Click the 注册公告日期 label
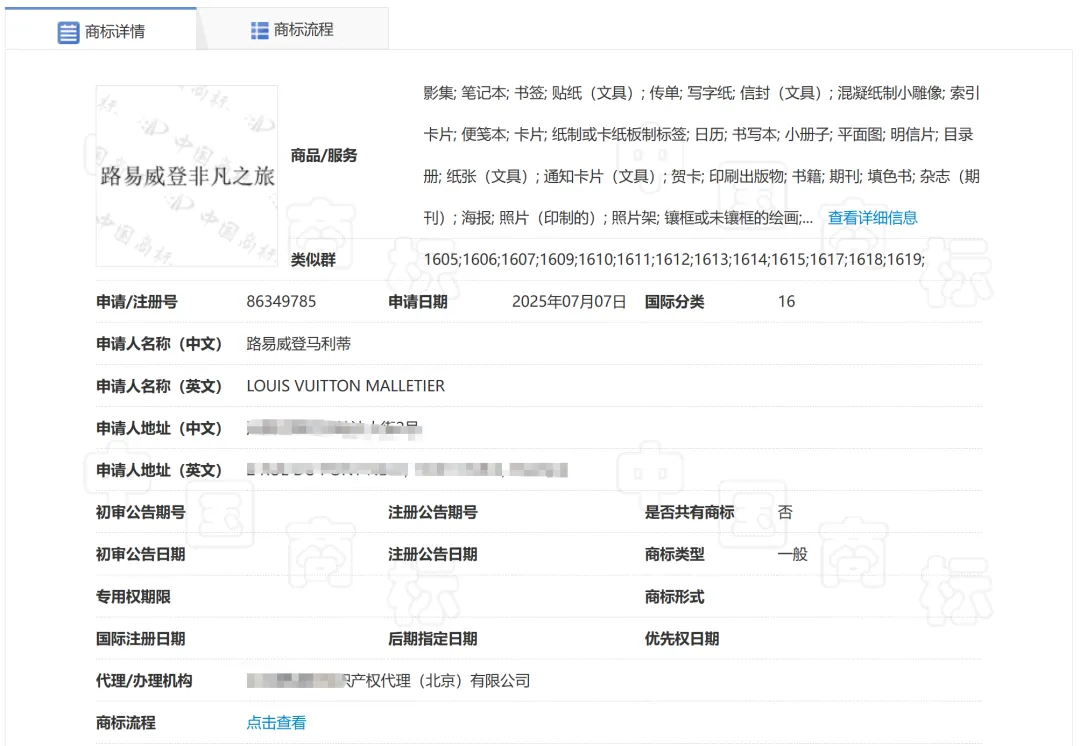Viewport: 1080px width, 746px height. 433,555
